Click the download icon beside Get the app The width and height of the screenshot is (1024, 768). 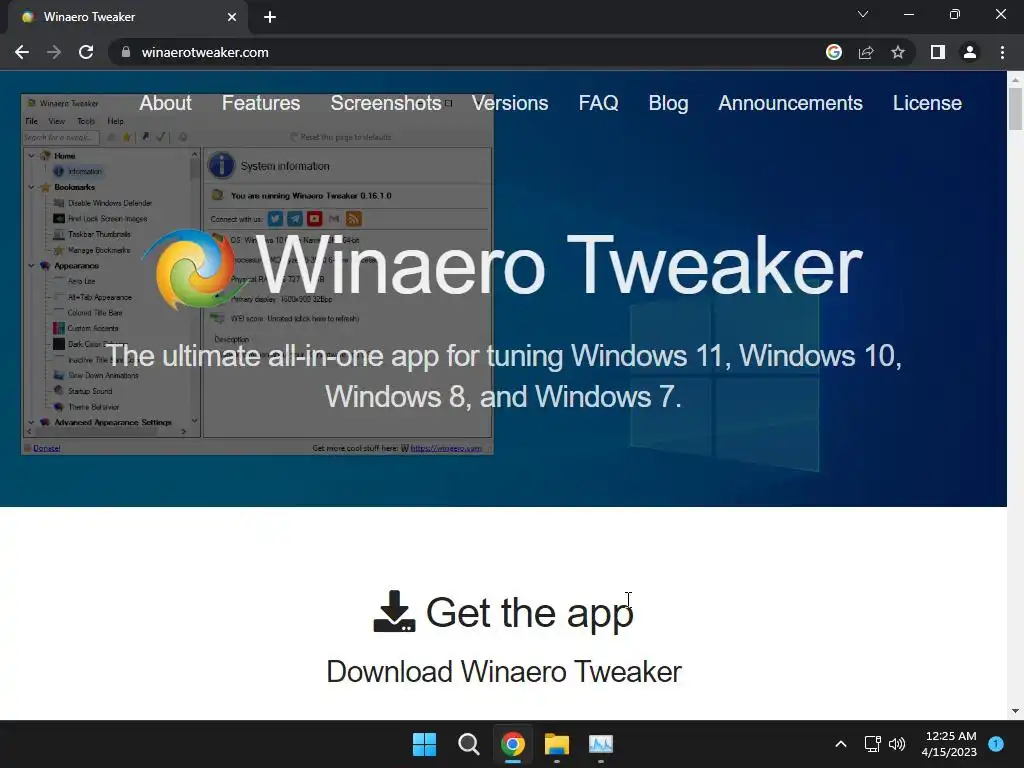coord(394,611)
